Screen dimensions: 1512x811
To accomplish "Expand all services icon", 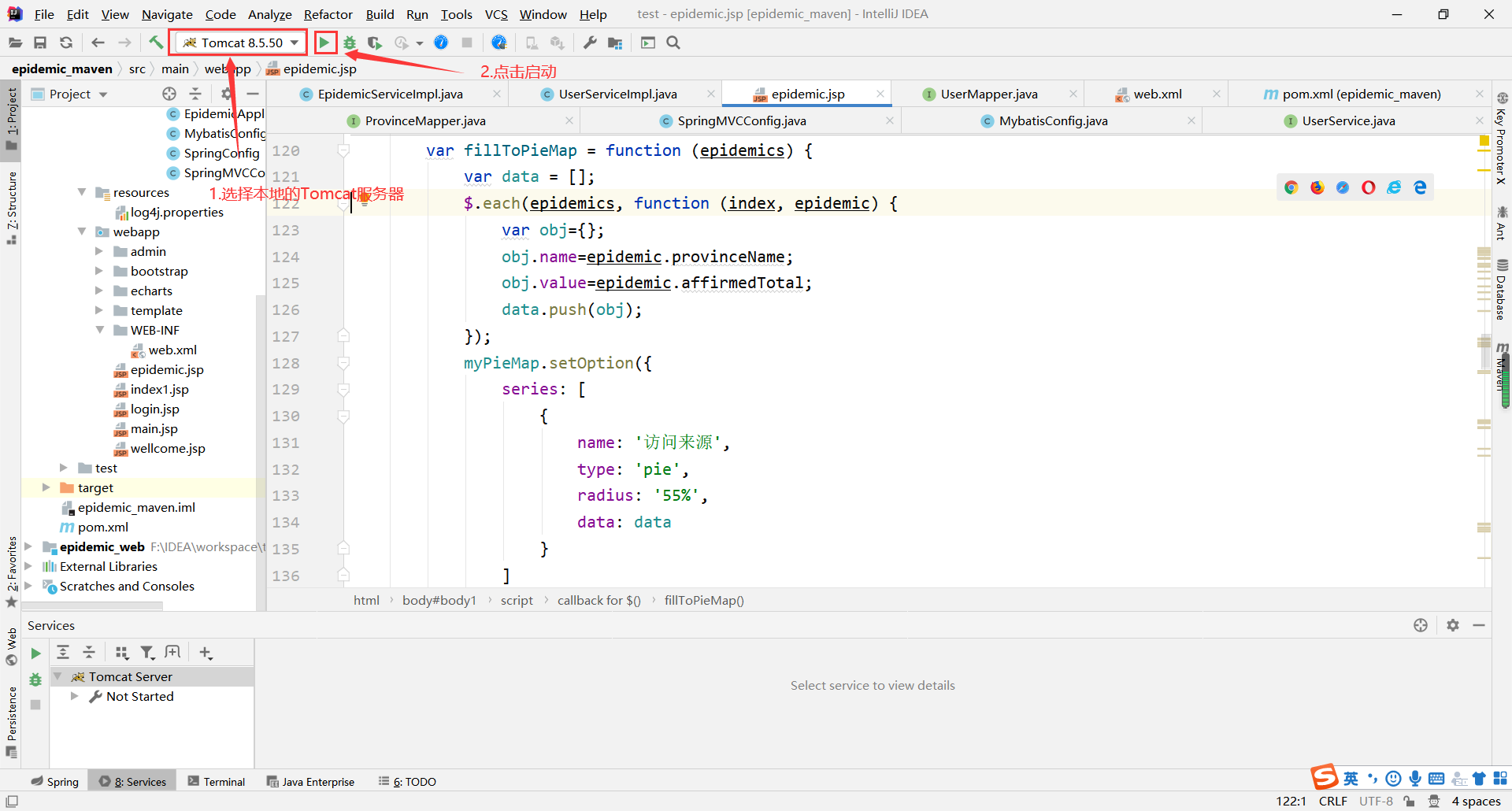I will tap(63, 652).
